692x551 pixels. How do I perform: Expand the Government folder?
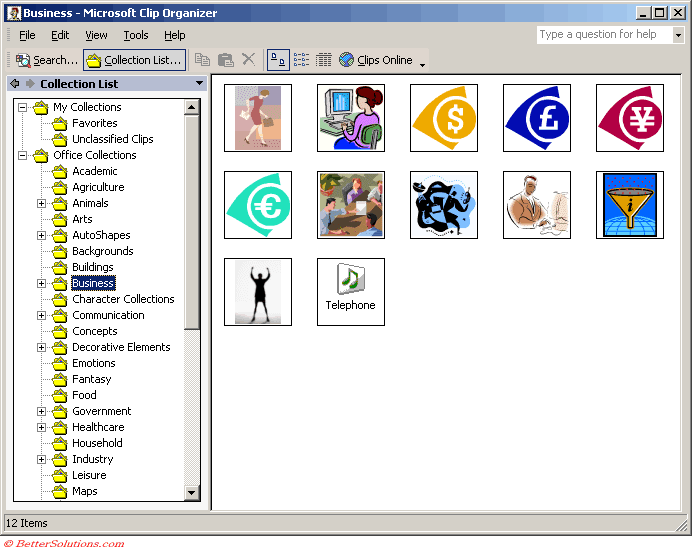(41, 412)
